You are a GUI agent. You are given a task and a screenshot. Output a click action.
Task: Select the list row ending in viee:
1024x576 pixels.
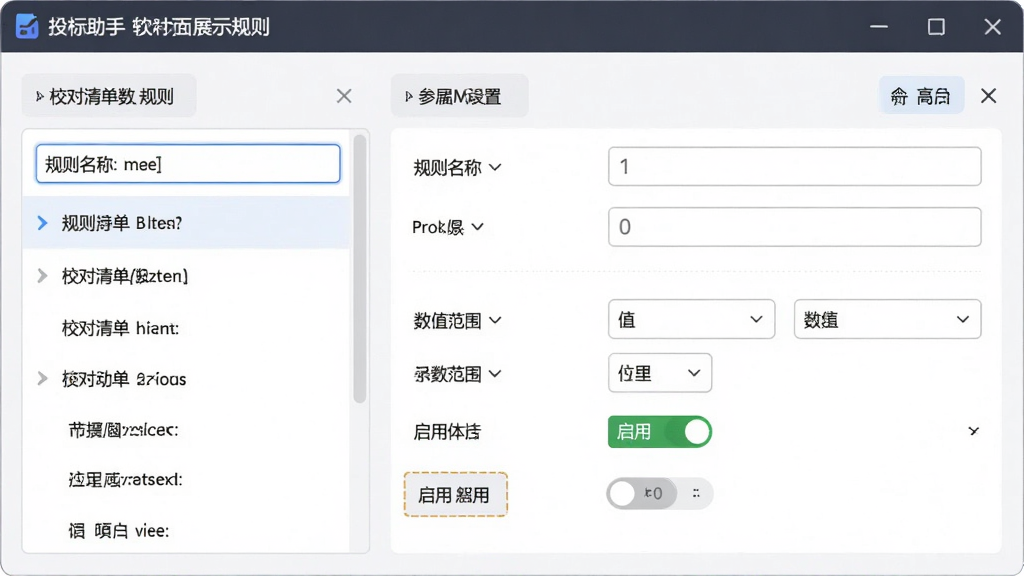186,530
